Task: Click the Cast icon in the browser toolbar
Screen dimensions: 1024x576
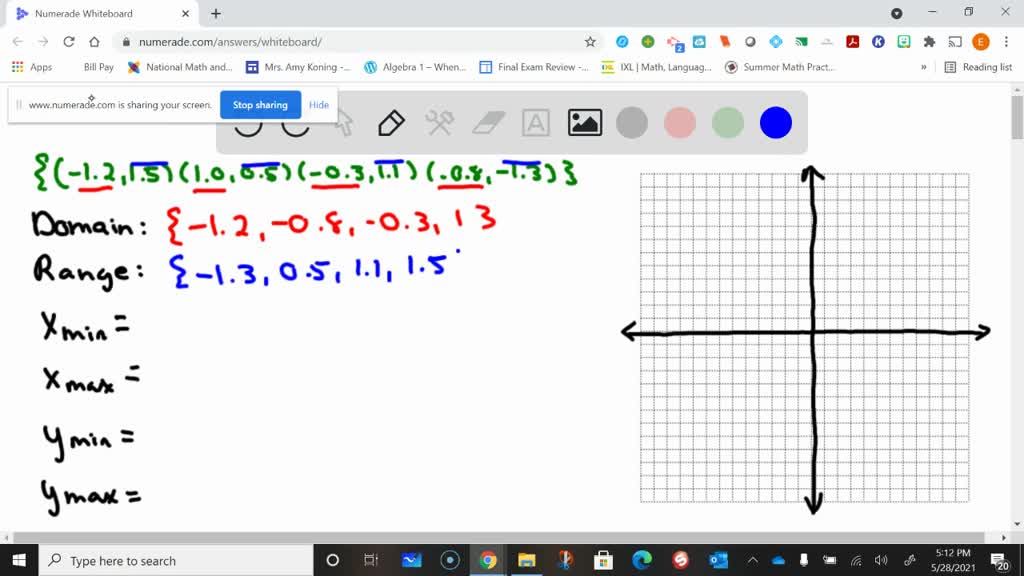Action: (955, 42)
